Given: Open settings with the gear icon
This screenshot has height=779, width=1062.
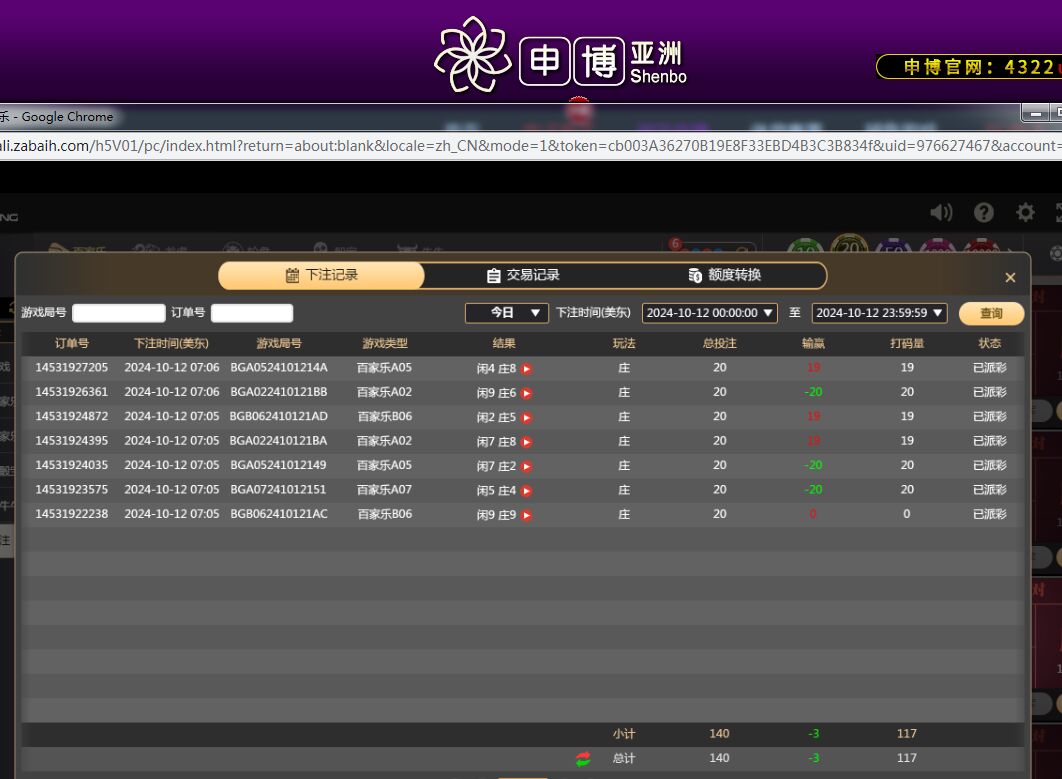Looking at the screenshot, I should pyautogui.click(x=1025, y=212).
